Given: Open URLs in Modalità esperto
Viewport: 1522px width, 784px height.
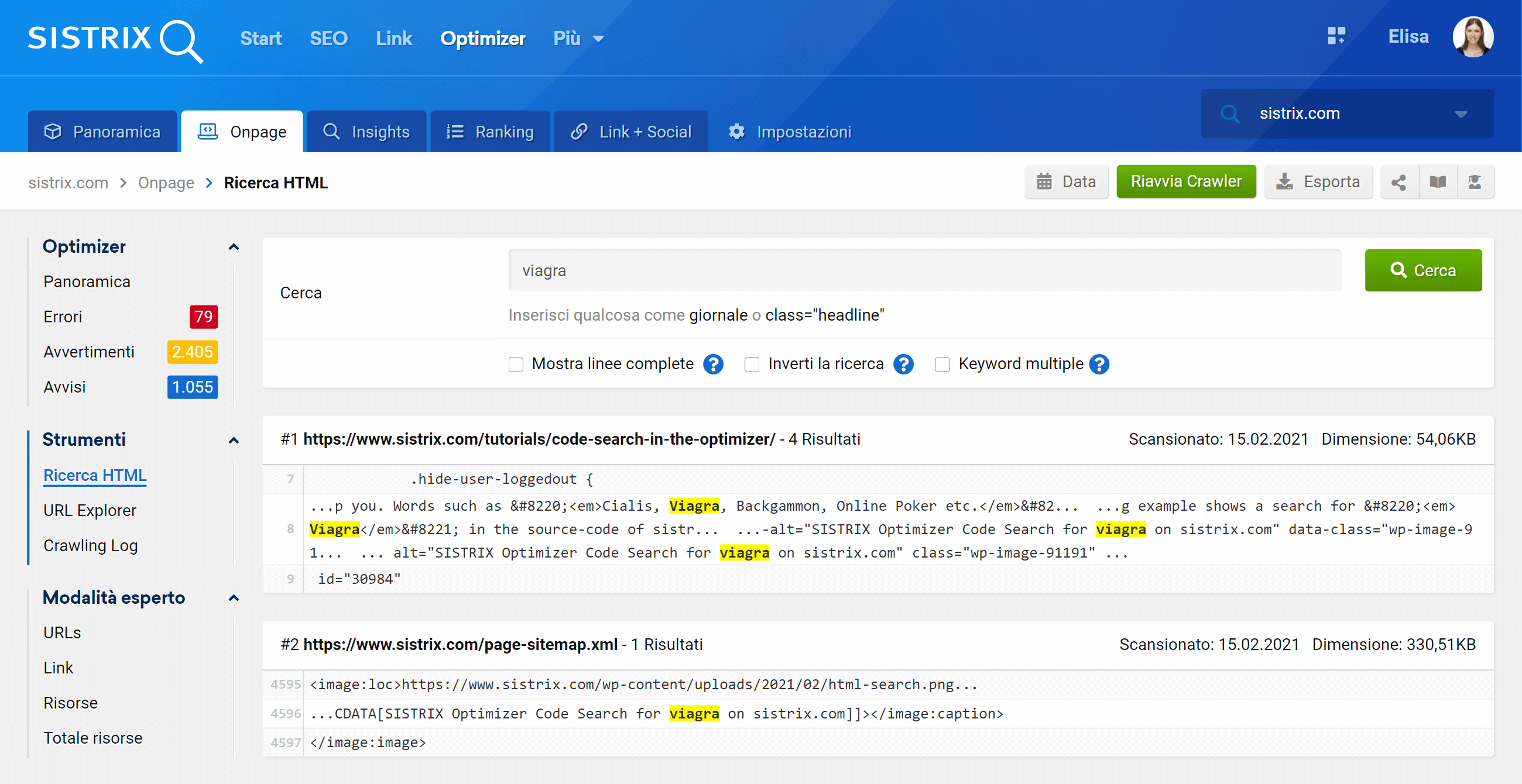Looking at the screenshot, I should [x=62, y=633].
